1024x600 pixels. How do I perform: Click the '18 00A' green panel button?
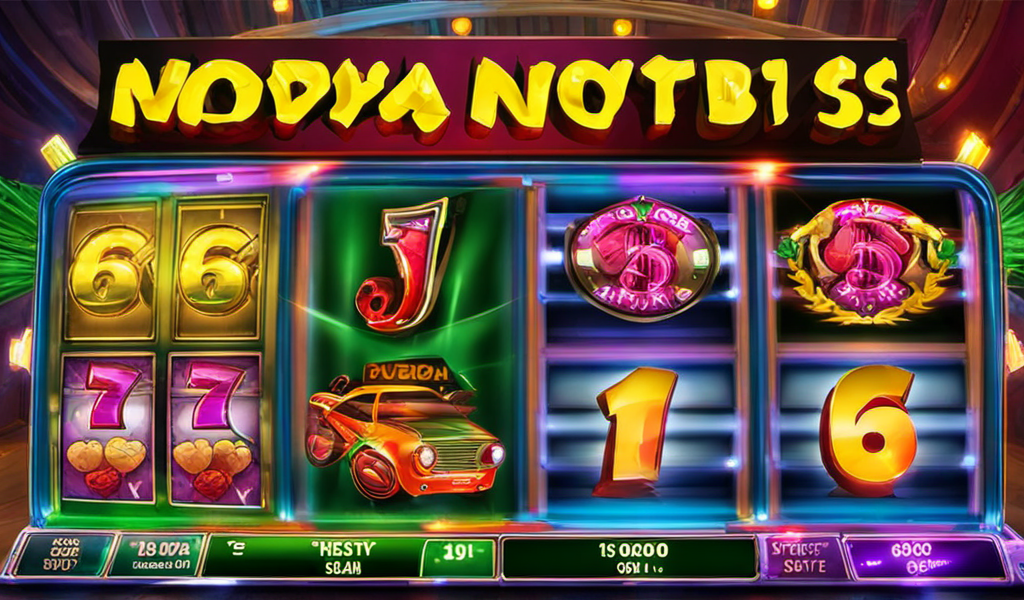[x=157, y=556]
